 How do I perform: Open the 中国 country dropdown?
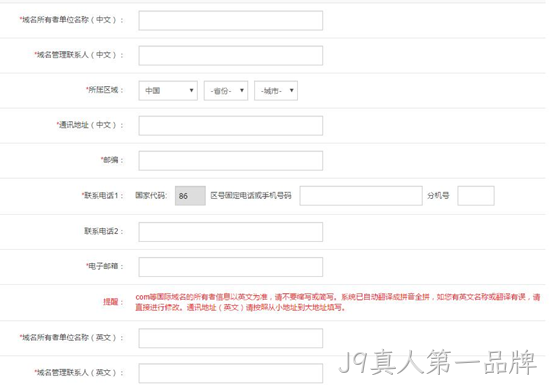coord(168,91)
